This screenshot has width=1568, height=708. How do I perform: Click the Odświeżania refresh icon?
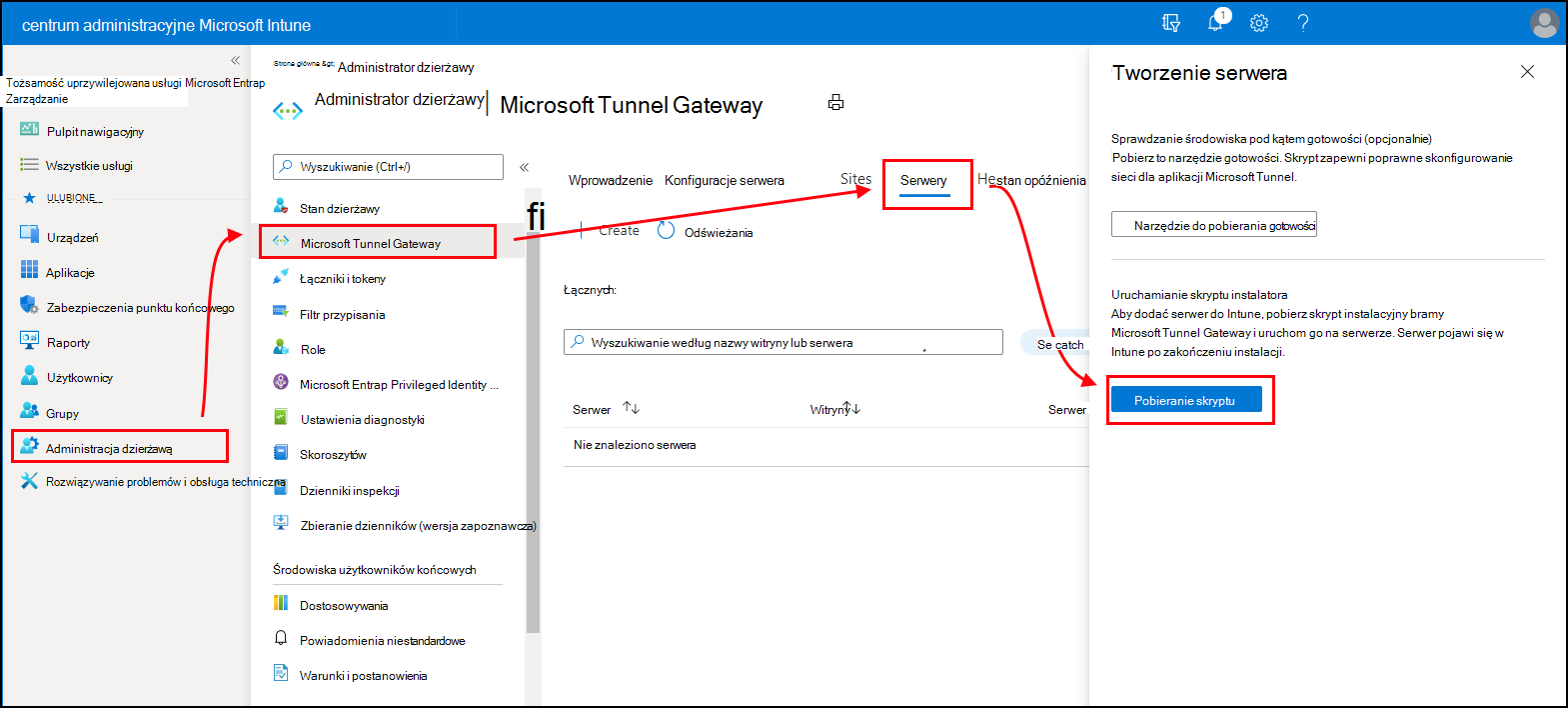(666, 231)
